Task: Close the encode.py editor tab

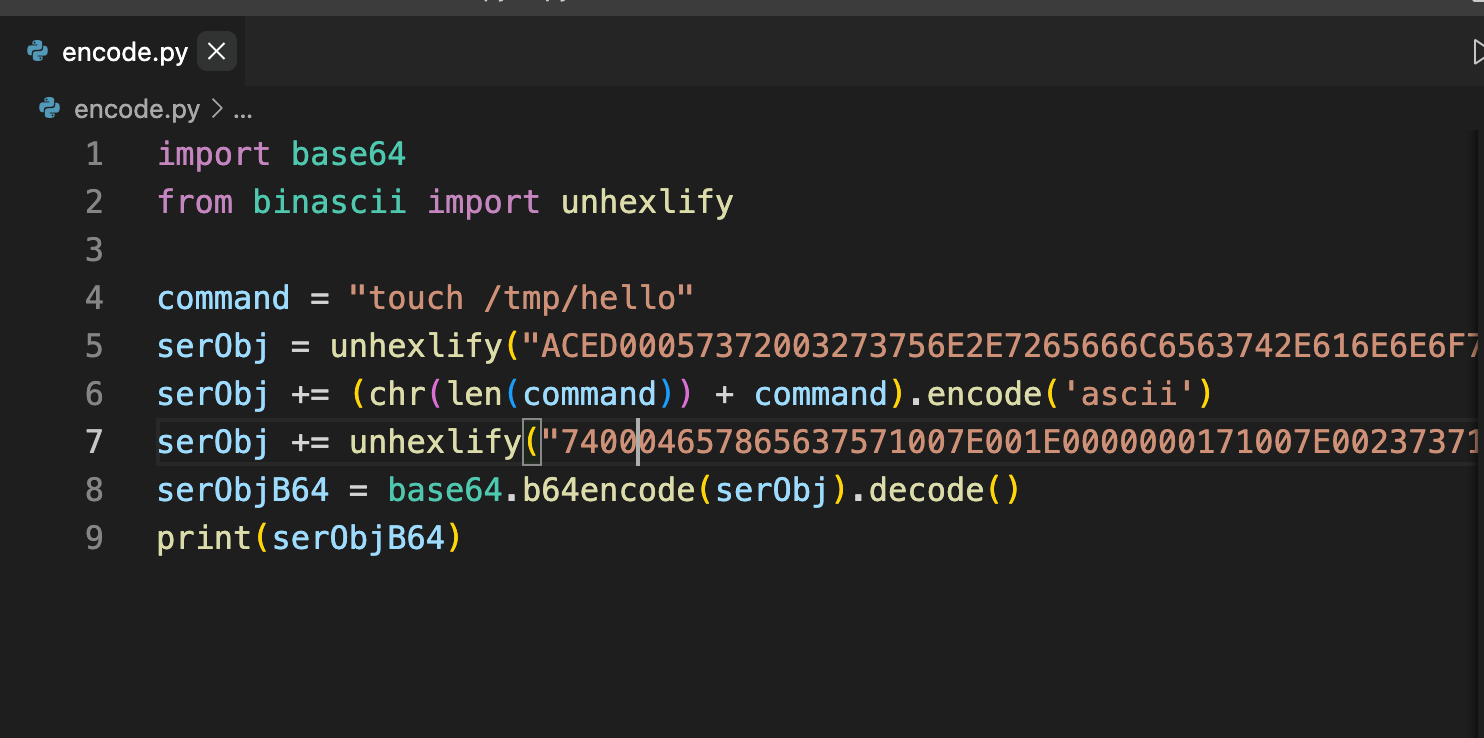Action: point(216,52)
